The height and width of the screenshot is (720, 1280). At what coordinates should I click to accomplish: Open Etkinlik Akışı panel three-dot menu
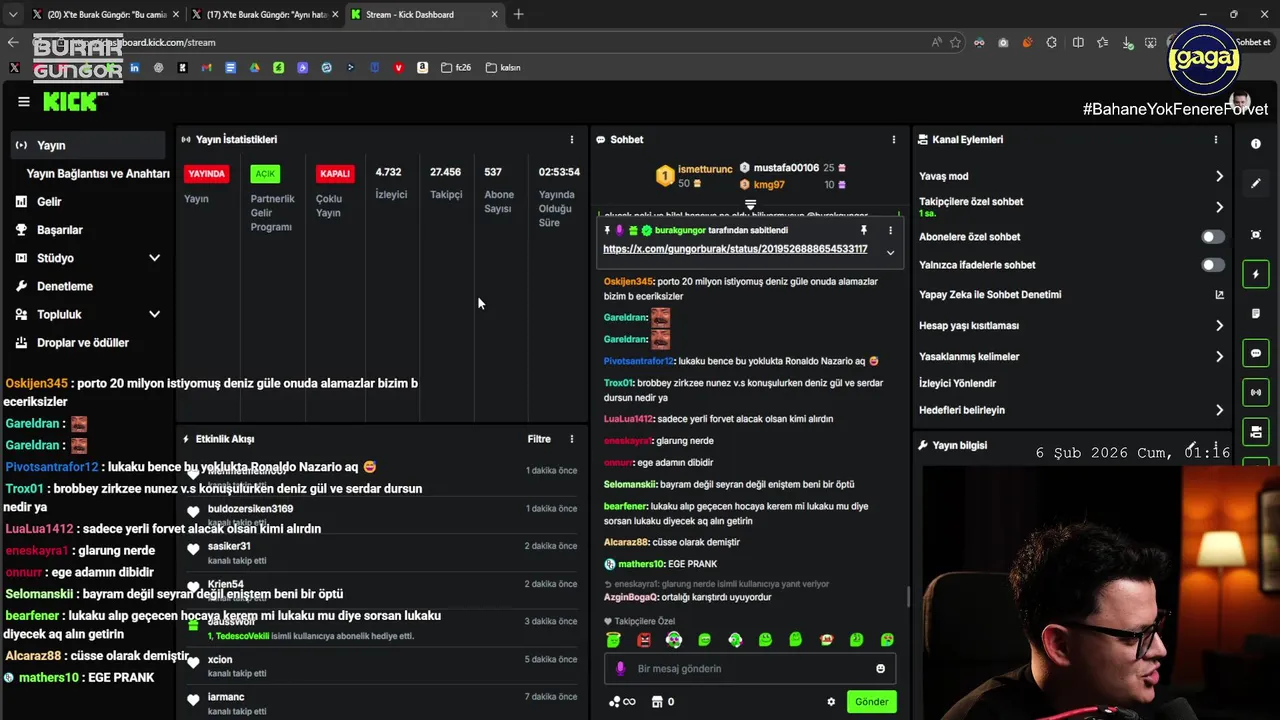[x=572, y=439]
